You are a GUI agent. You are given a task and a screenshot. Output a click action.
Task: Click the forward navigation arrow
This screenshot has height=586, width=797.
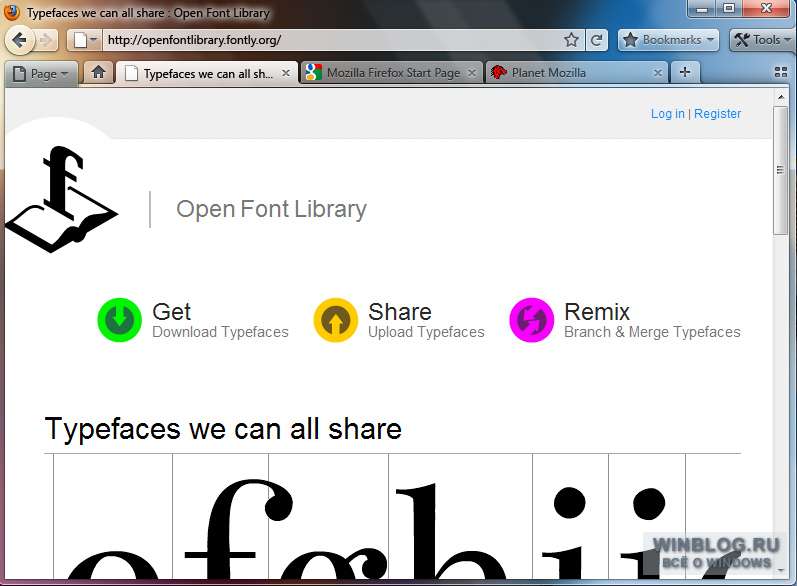(46, 40)
